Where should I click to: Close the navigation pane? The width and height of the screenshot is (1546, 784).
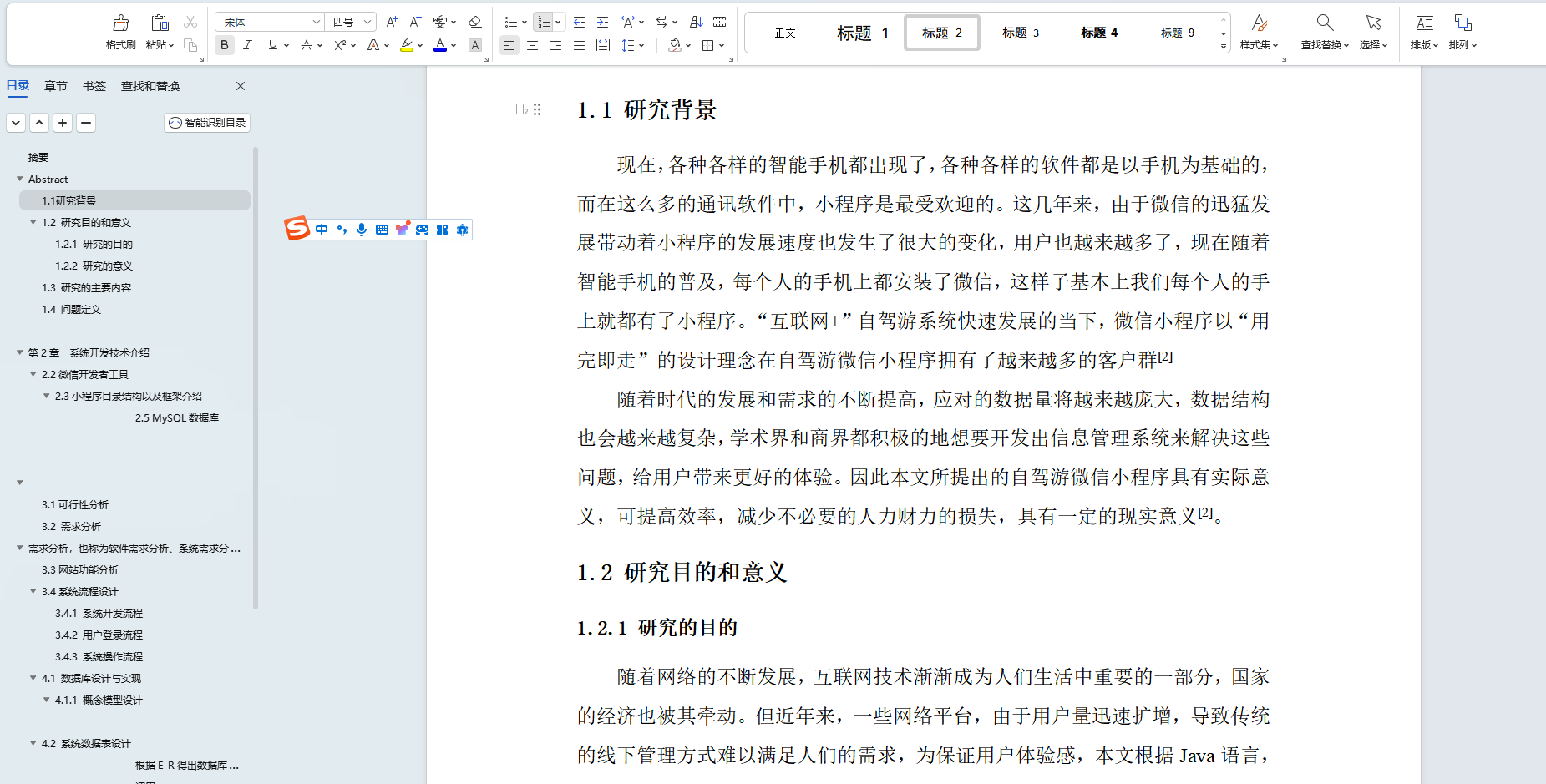coord(241,86)
